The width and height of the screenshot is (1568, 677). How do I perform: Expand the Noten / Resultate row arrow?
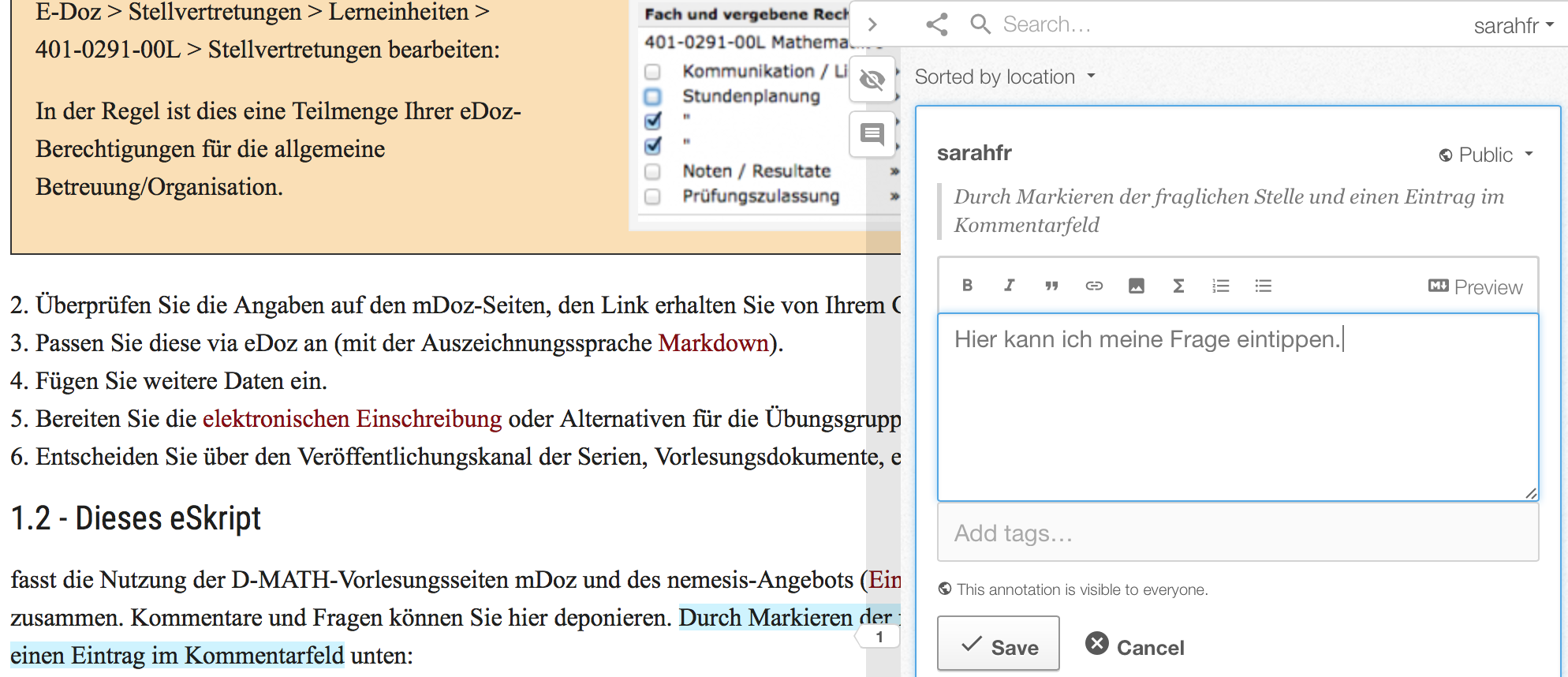894,171
